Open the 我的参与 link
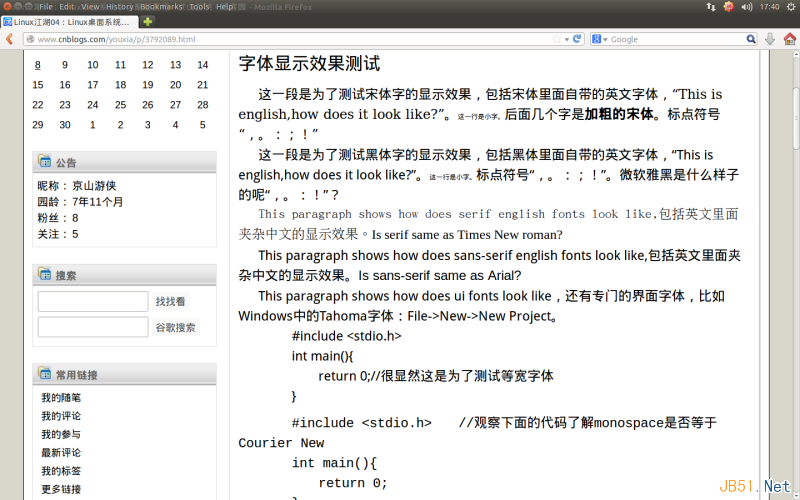The height and width of the screenshot is (500, 800). 61,434
